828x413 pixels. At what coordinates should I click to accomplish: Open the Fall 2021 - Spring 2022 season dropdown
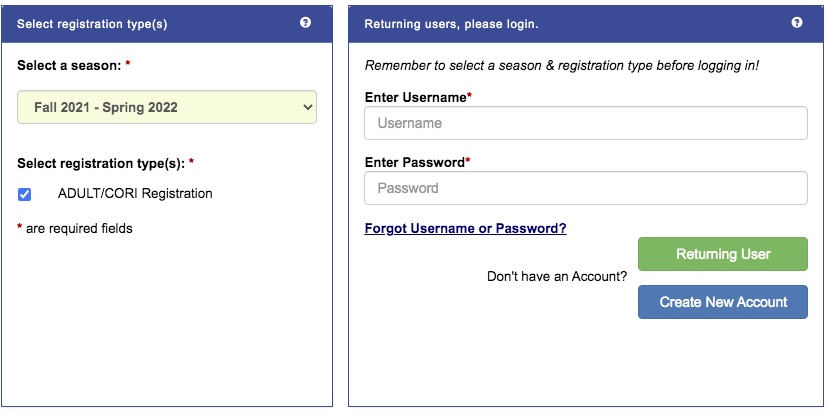click(167, 107)
